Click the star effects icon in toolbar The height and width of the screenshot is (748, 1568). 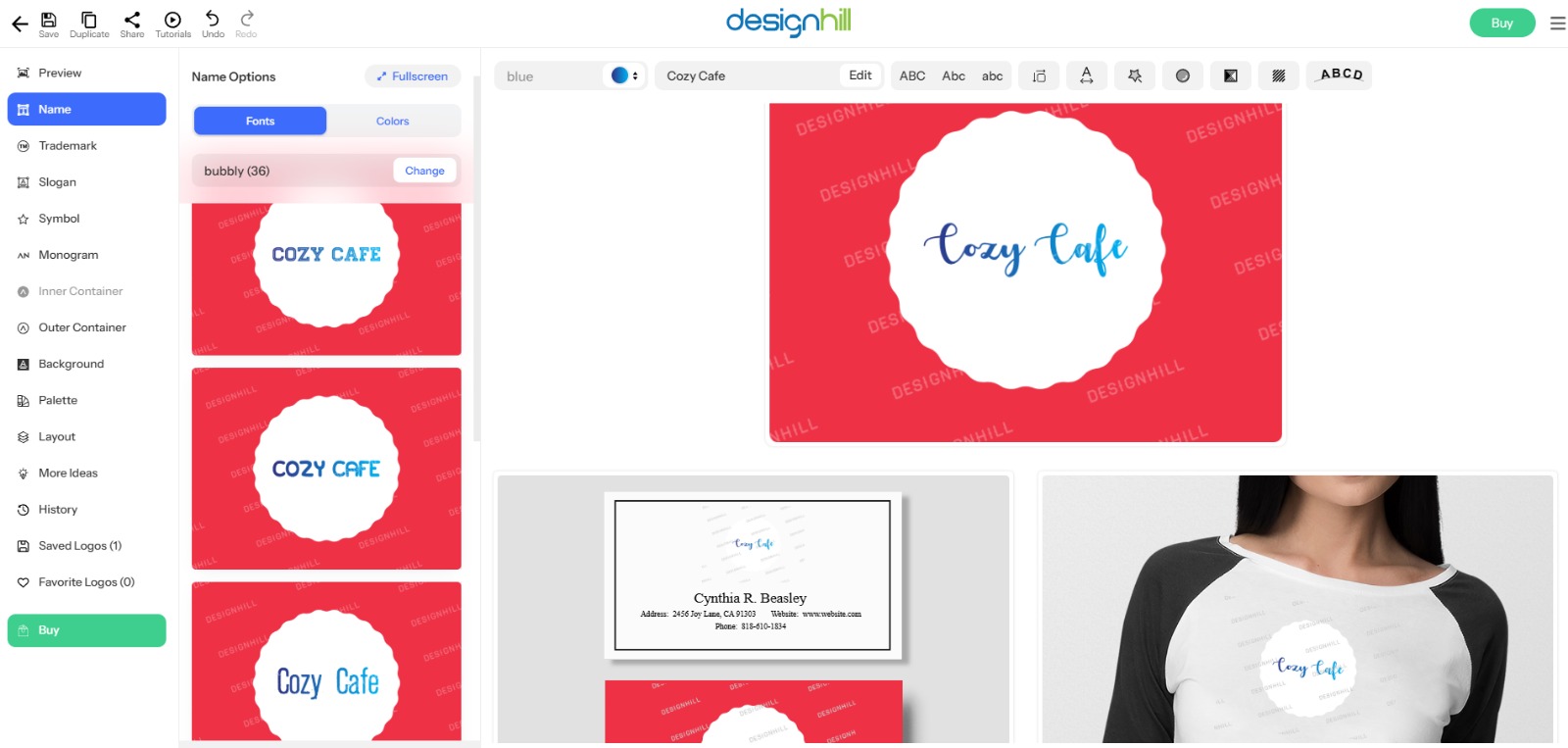[1135, 75]
